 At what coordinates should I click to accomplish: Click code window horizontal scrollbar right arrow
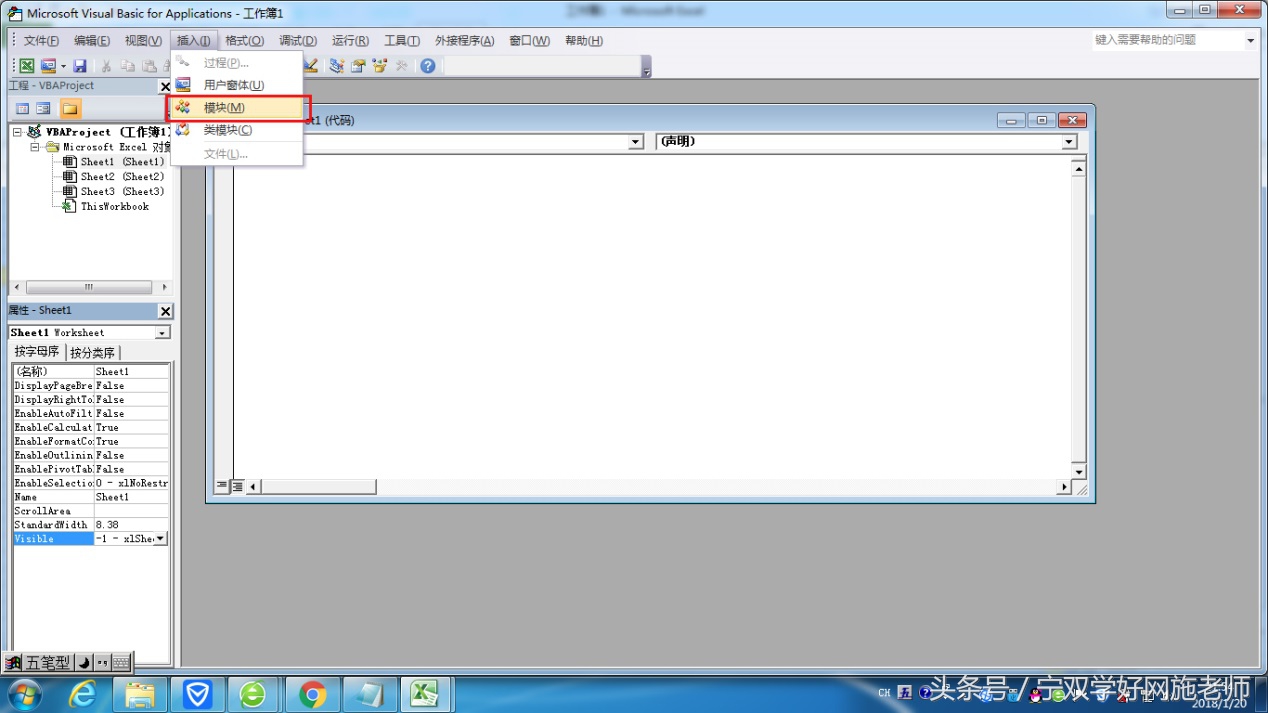pos(1063,487)
